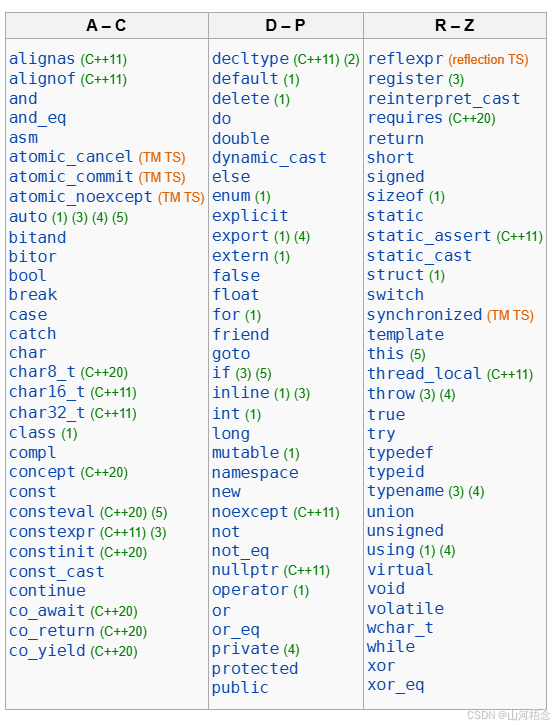Click the A – C column header

106,25
